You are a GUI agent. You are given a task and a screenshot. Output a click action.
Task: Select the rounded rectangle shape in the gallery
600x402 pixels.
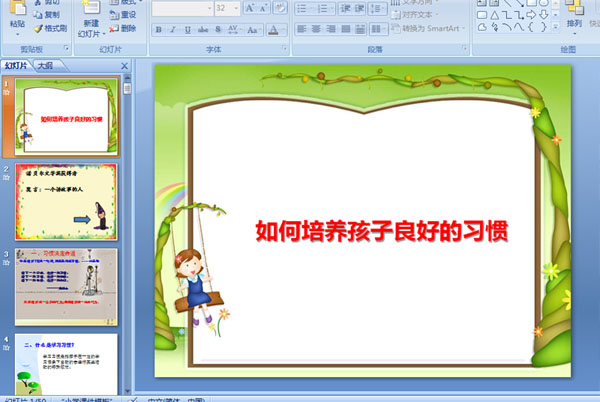pyautogui.click(x=482, y=15)
